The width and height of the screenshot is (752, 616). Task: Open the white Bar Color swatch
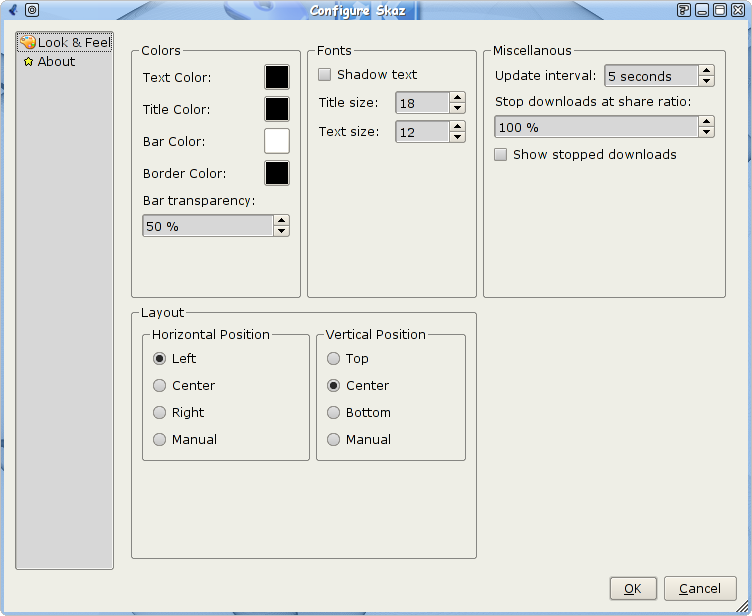click(x=277, y=141)
